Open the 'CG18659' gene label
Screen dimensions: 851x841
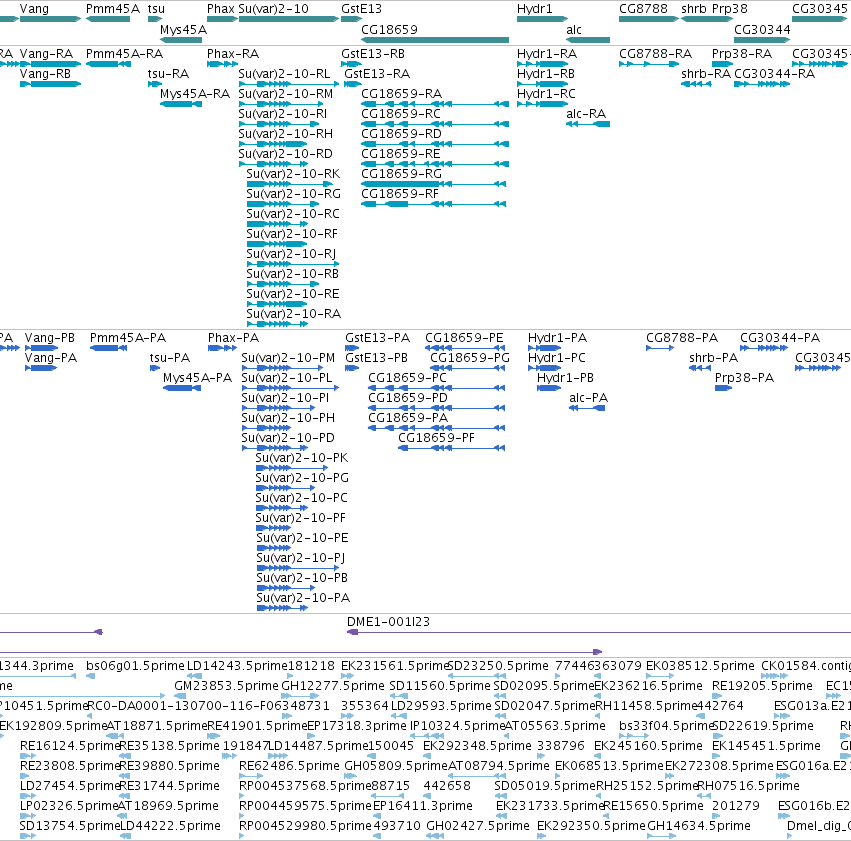click(390, 30)
